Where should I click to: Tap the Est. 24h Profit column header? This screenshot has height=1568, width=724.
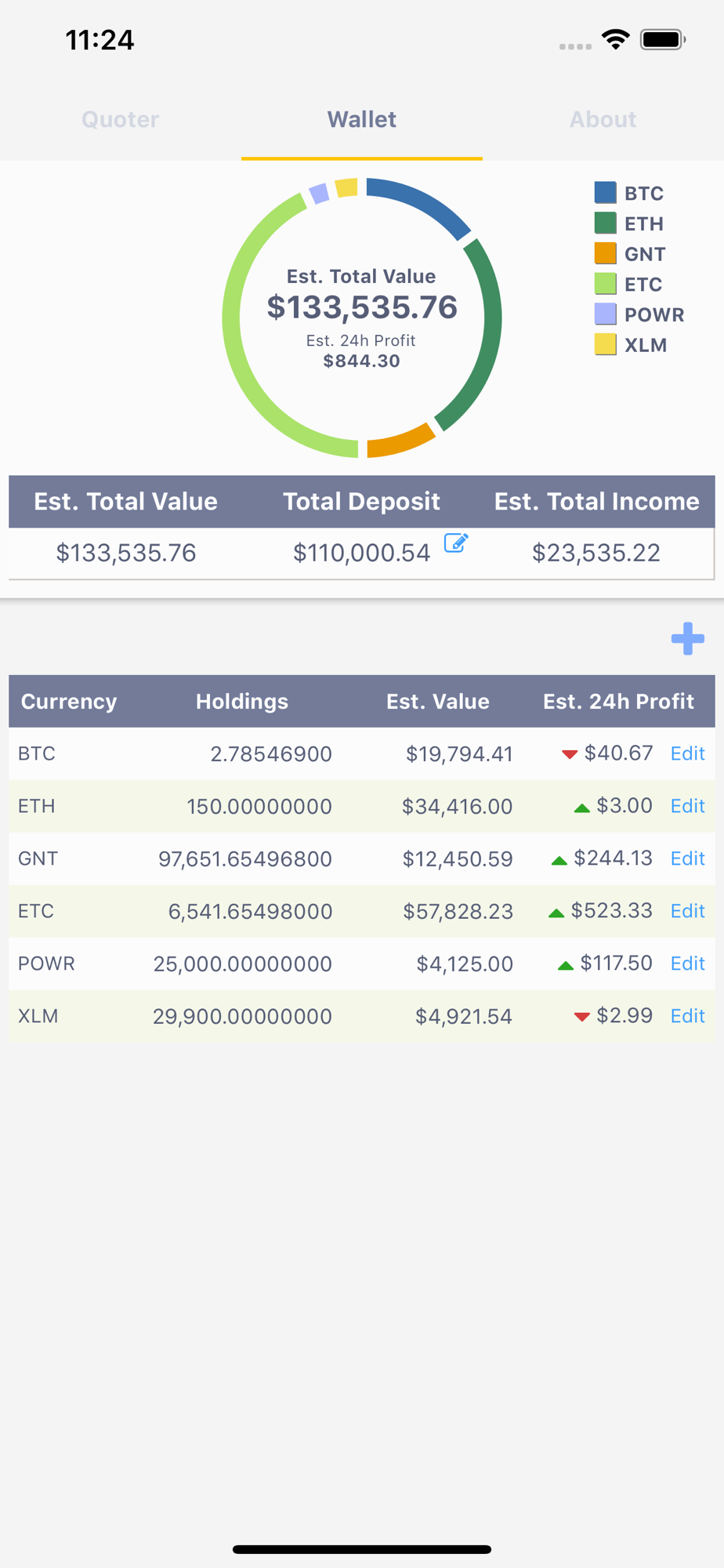pos(618,701)
